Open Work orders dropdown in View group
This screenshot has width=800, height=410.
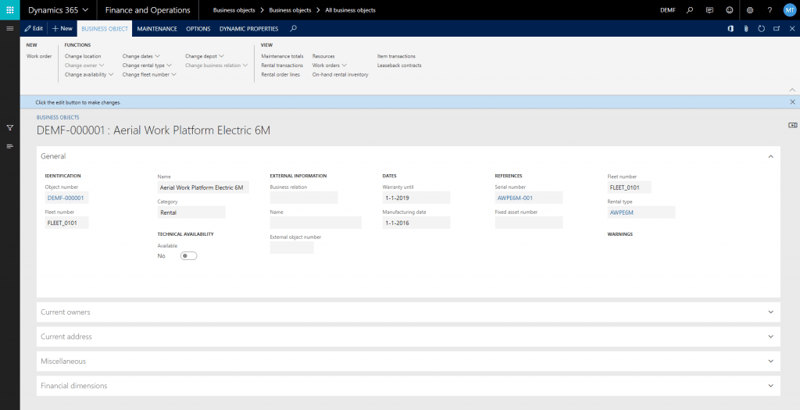(329, 65)
